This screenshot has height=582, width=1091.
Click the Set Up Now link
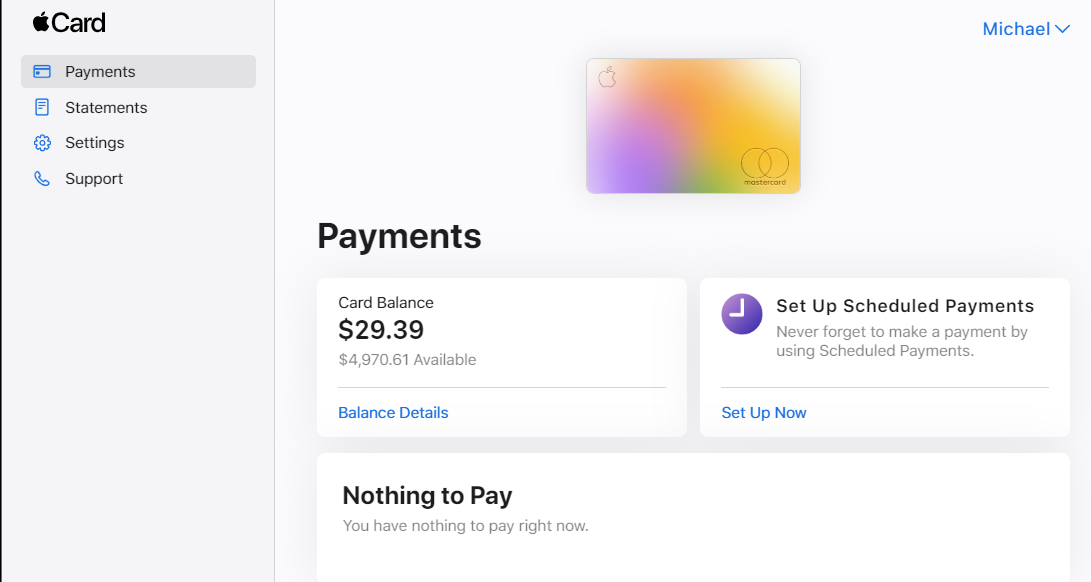764,413
